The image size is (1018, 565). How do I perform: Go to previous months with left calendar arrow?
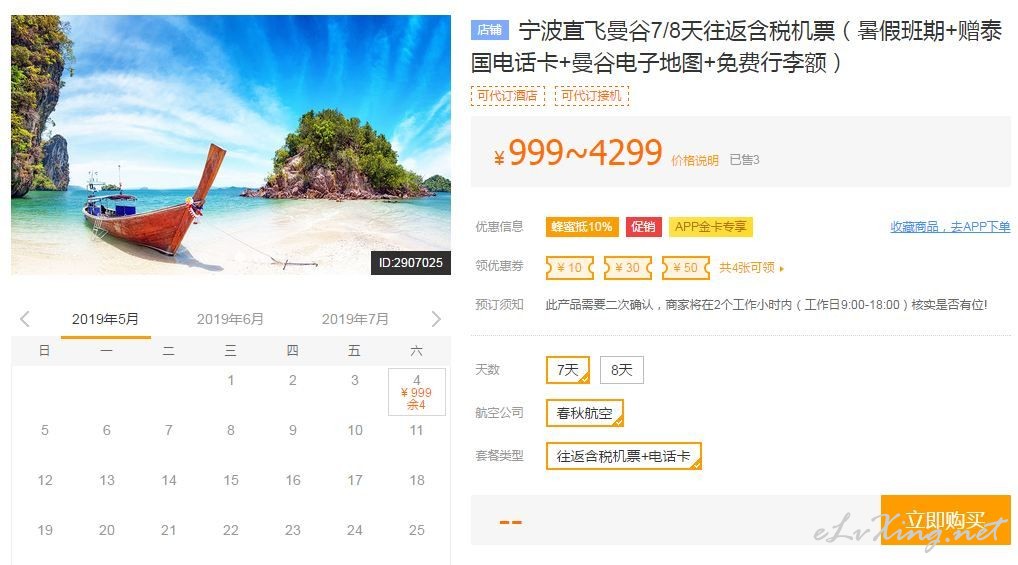(25, 319)
